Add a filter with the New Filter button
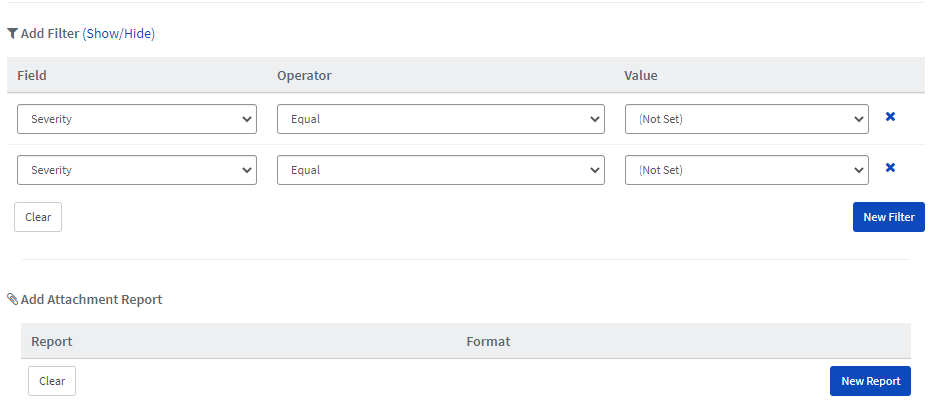This screenshot has height=414, width=932. pyautogui.click(x=889, y=217)
